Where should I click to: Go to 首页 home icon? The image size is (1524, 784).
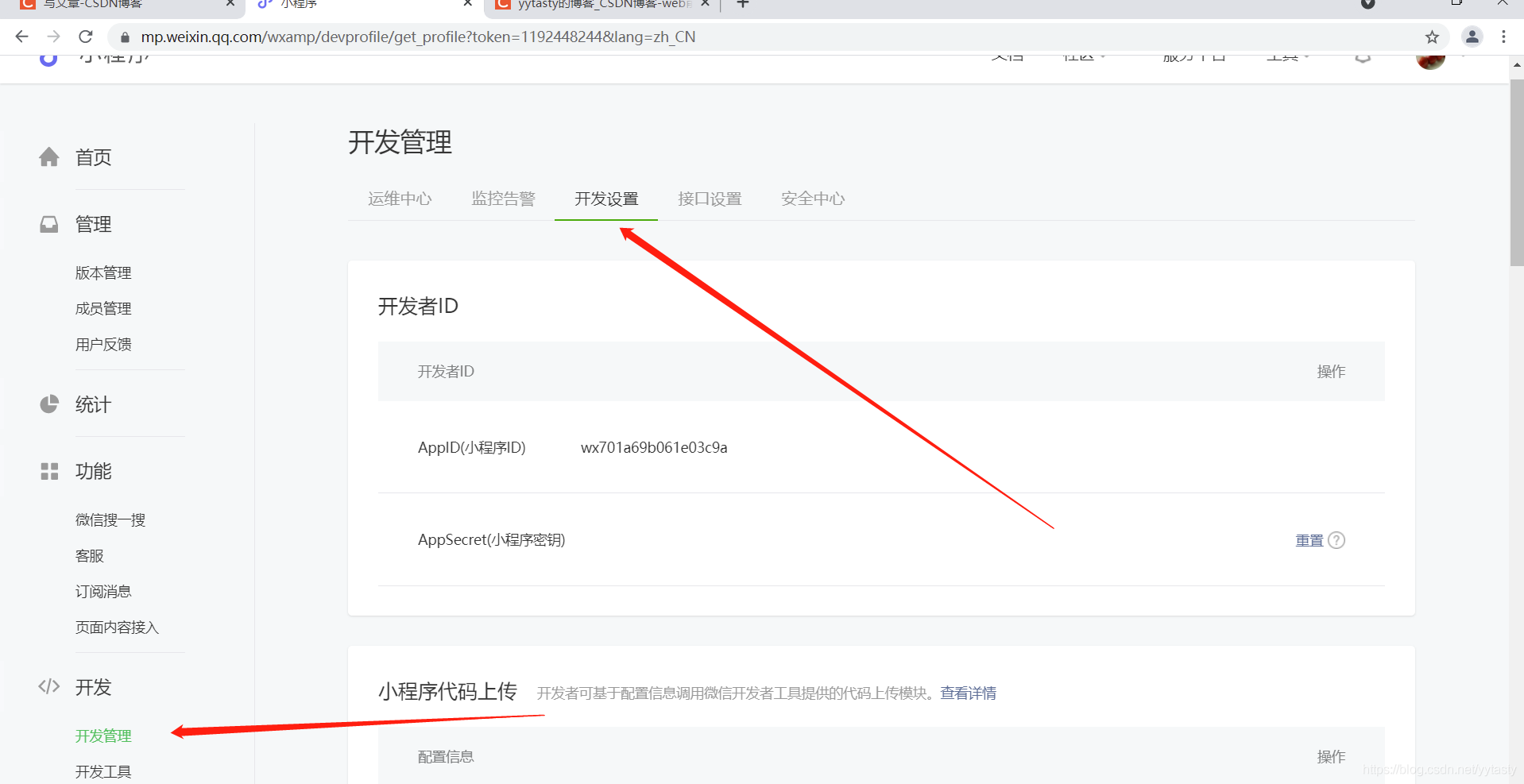[x=49, y=157]
